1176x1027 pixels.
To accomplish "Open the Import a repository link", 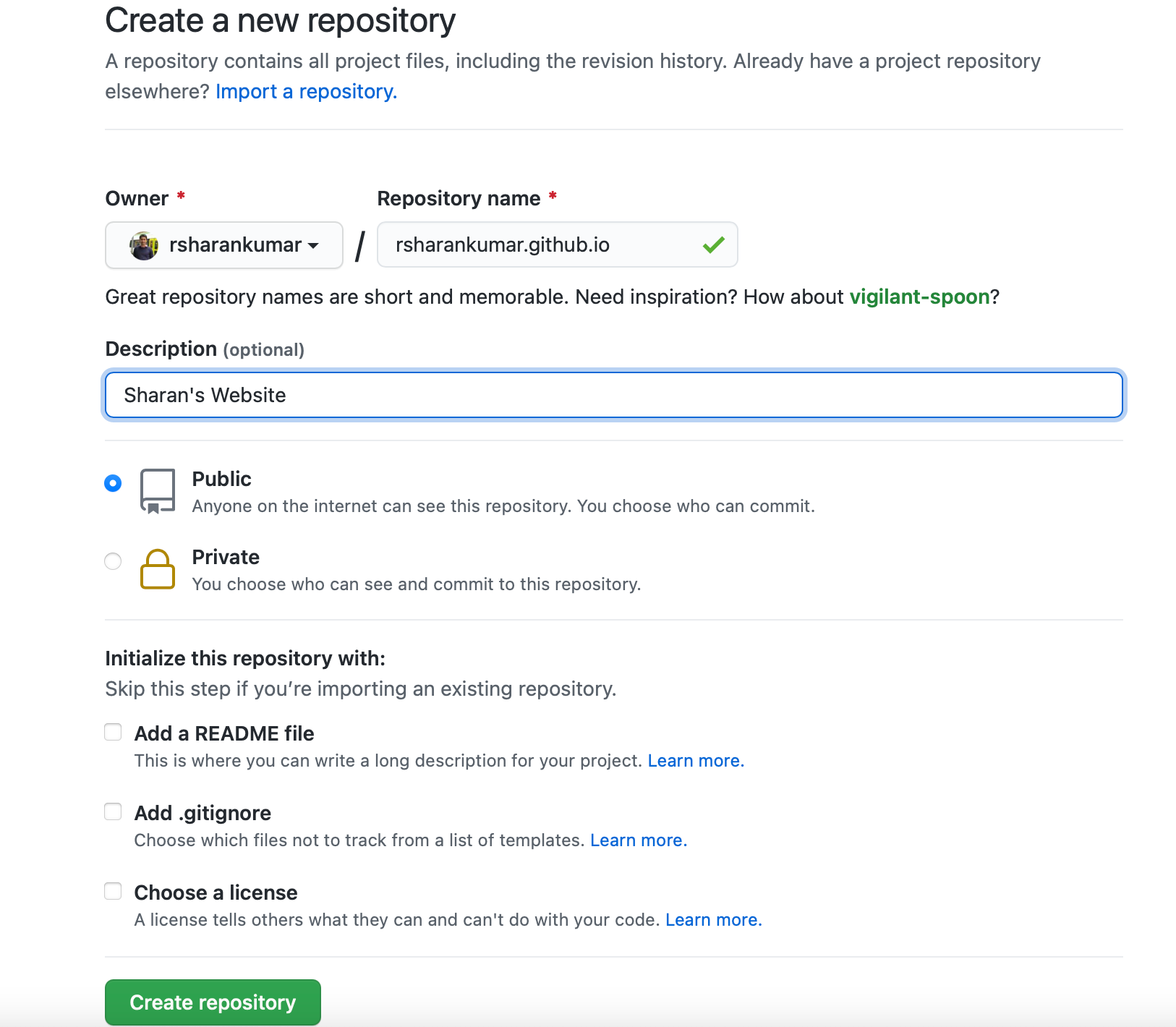I will pos(306,92).
